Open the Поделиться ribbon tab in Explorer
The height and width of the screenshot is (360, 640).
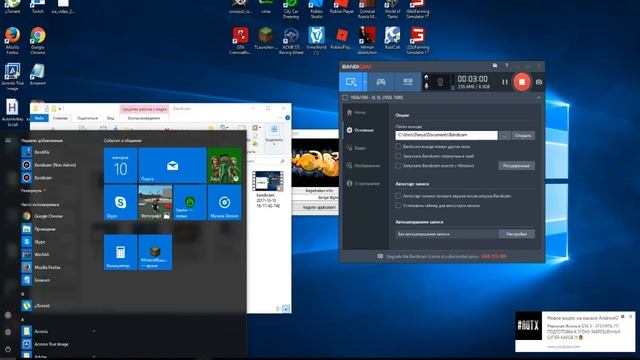(87, 118)
